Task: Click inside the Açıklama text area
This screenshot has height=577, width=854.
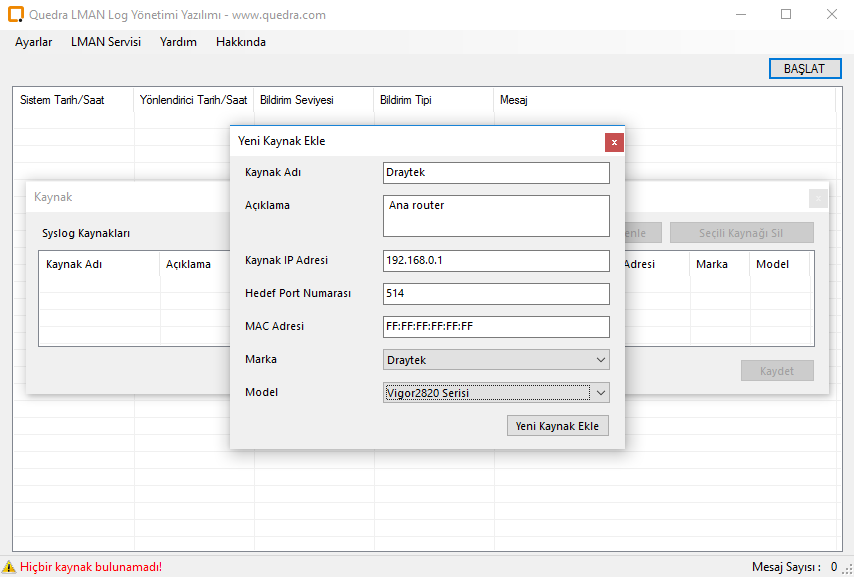Action: [495, 215]
